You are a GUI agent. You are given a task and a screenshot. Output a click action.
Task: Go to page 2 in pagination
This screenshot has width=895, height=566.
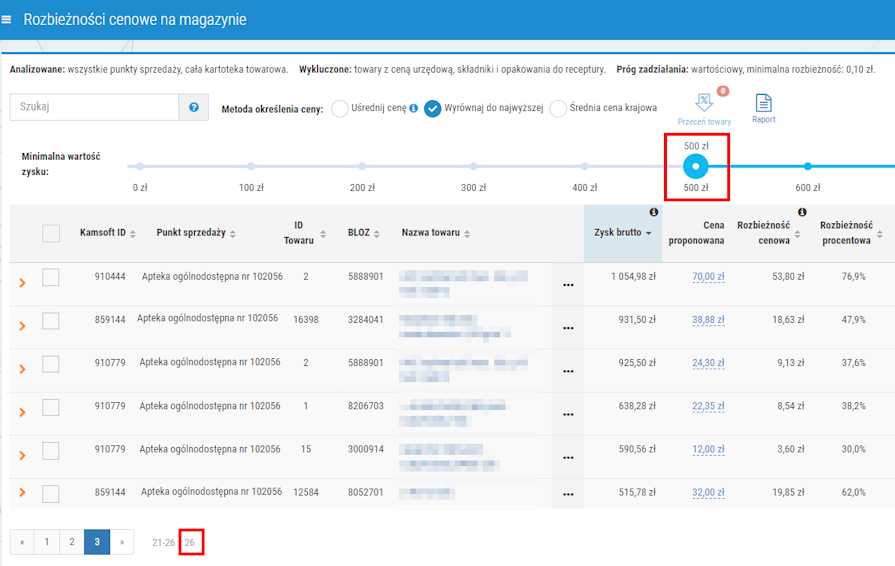72,542
